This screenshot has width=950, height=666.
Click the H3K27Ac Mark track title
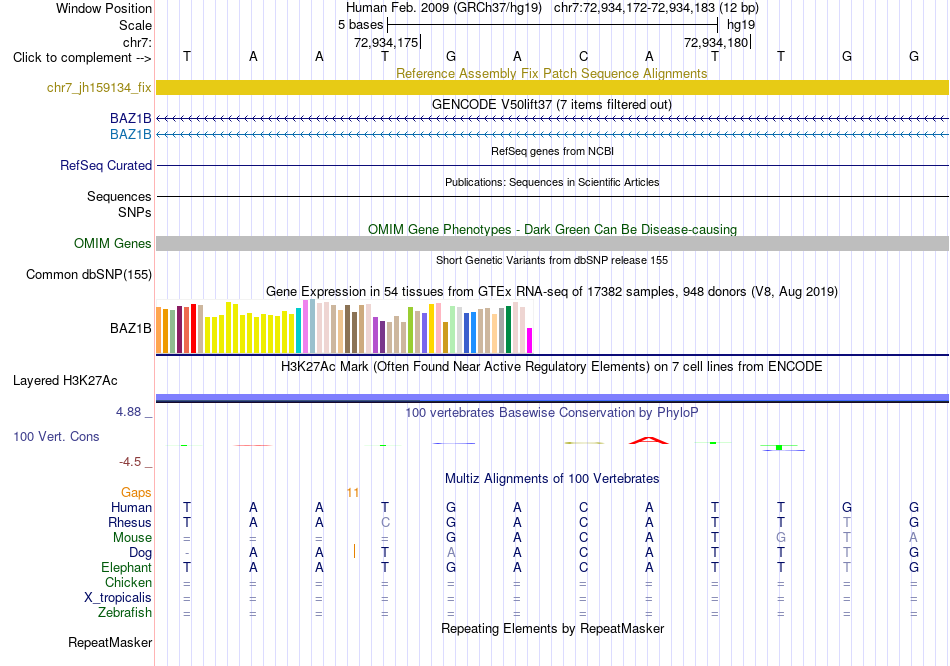pyautogui.click(x=552, y=367)
